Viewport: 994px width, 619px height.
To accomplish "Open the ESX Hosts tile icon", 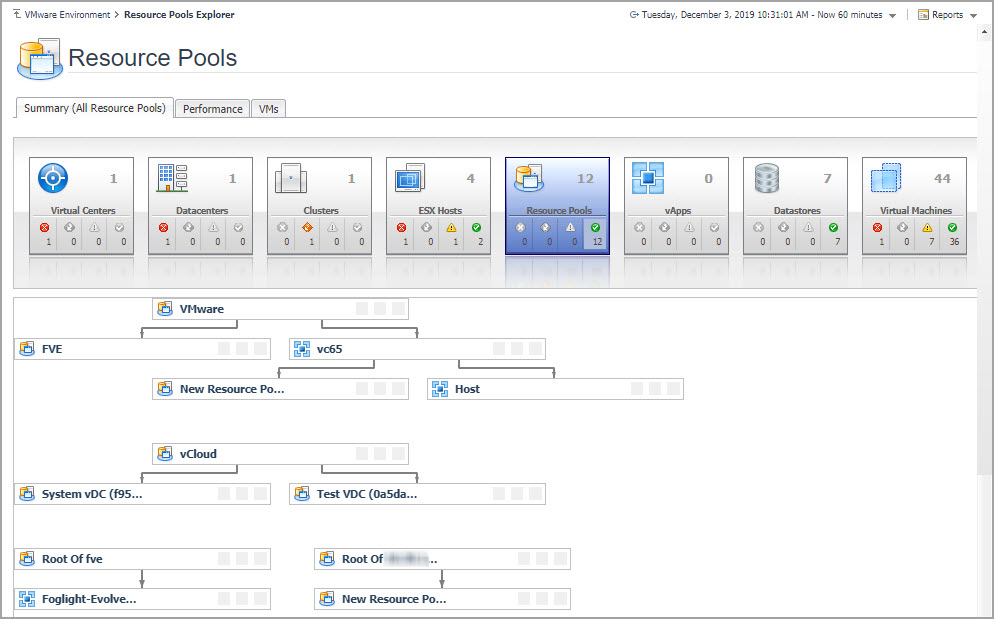I will 410,179.
